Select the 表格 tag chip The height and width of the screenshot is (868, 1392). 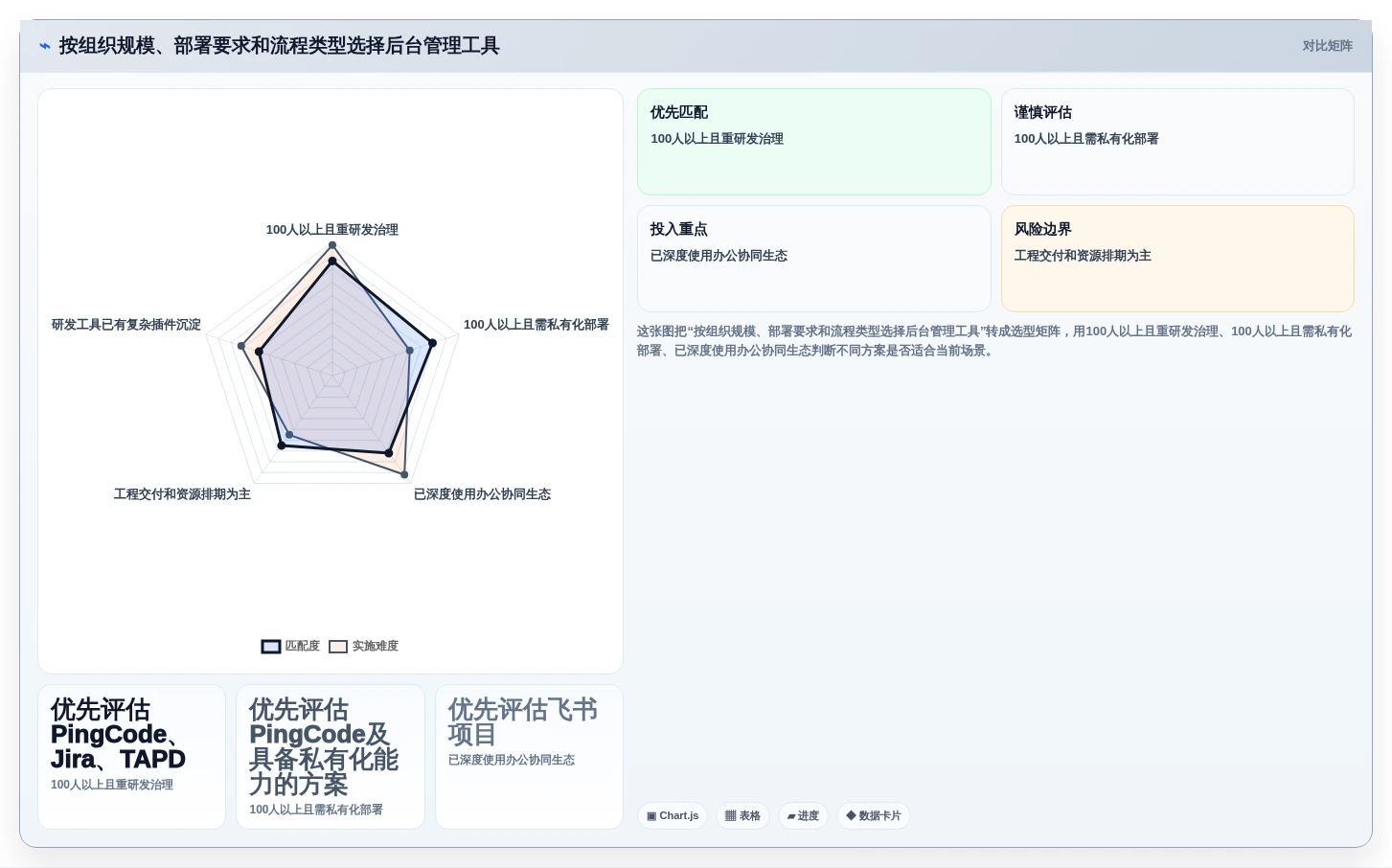coord(742,816)
